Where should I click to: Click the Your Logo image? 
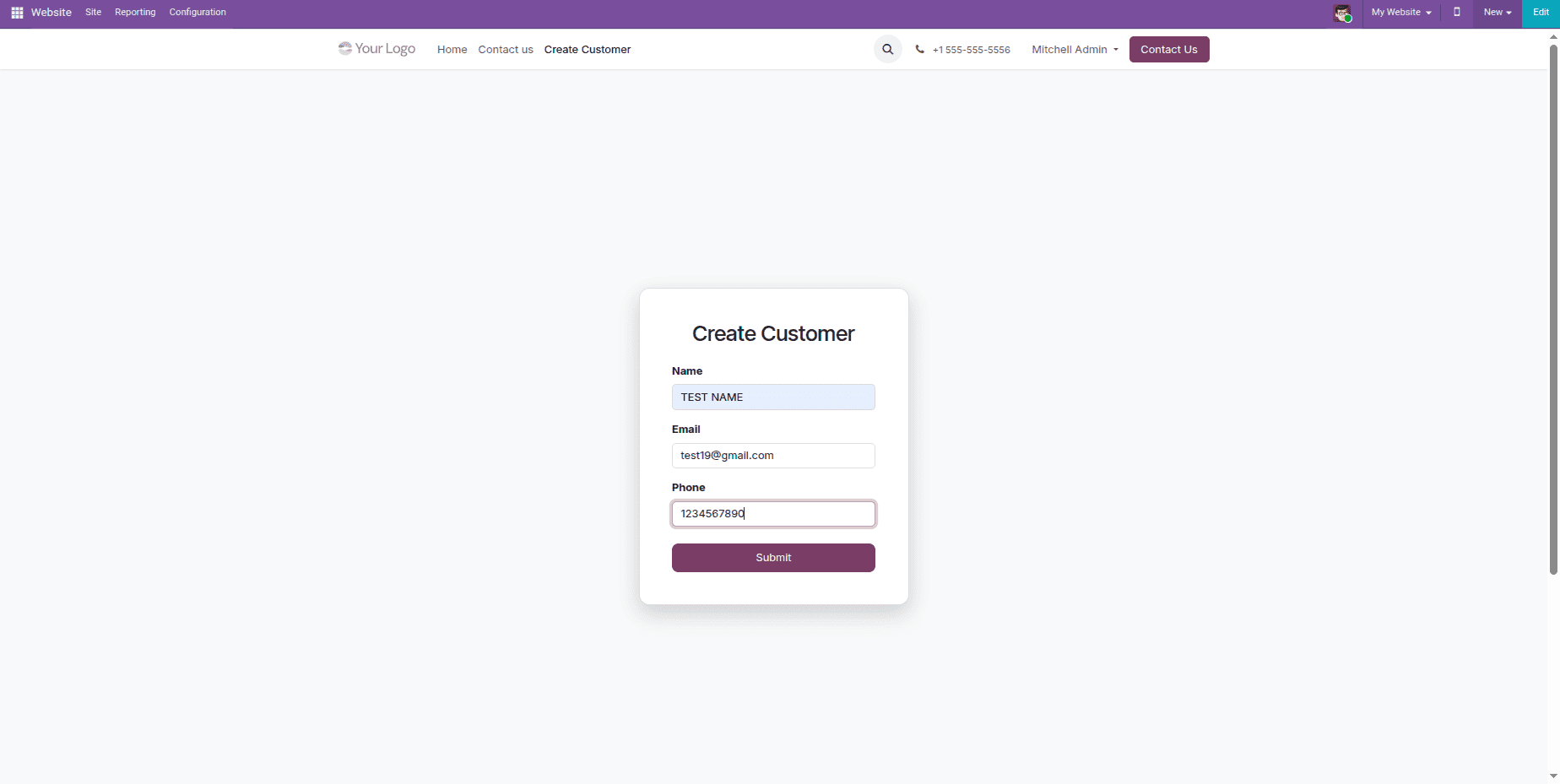376,48
